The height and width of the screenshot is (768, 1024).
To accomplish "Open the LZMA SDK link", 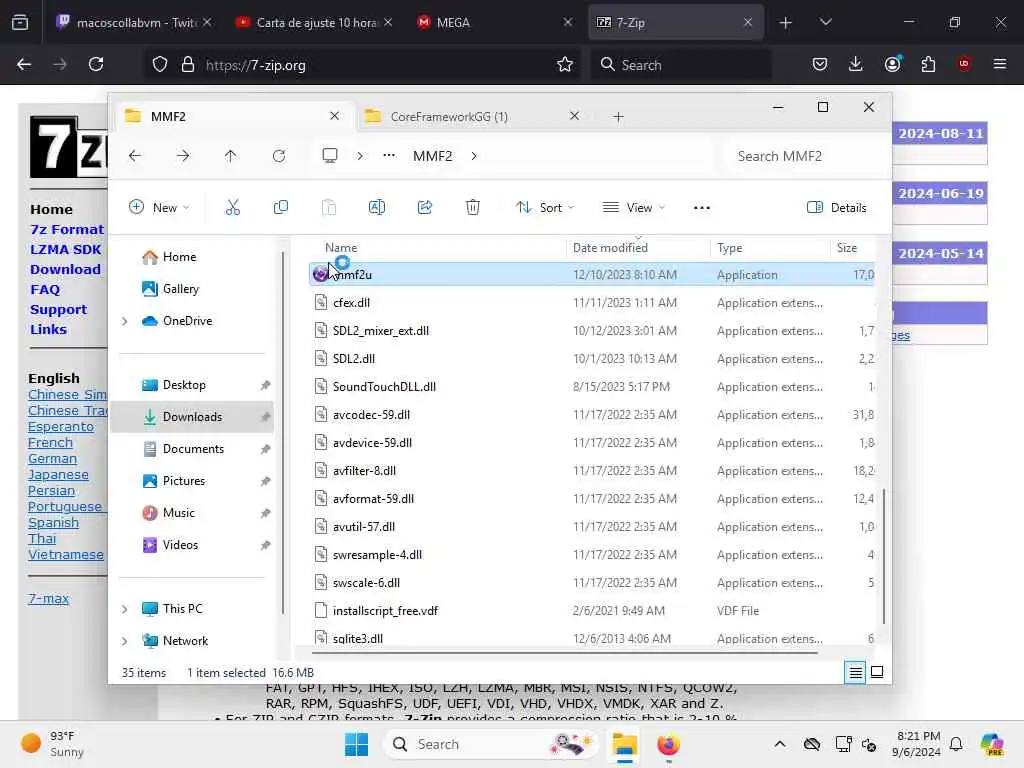I will (65, 249).
